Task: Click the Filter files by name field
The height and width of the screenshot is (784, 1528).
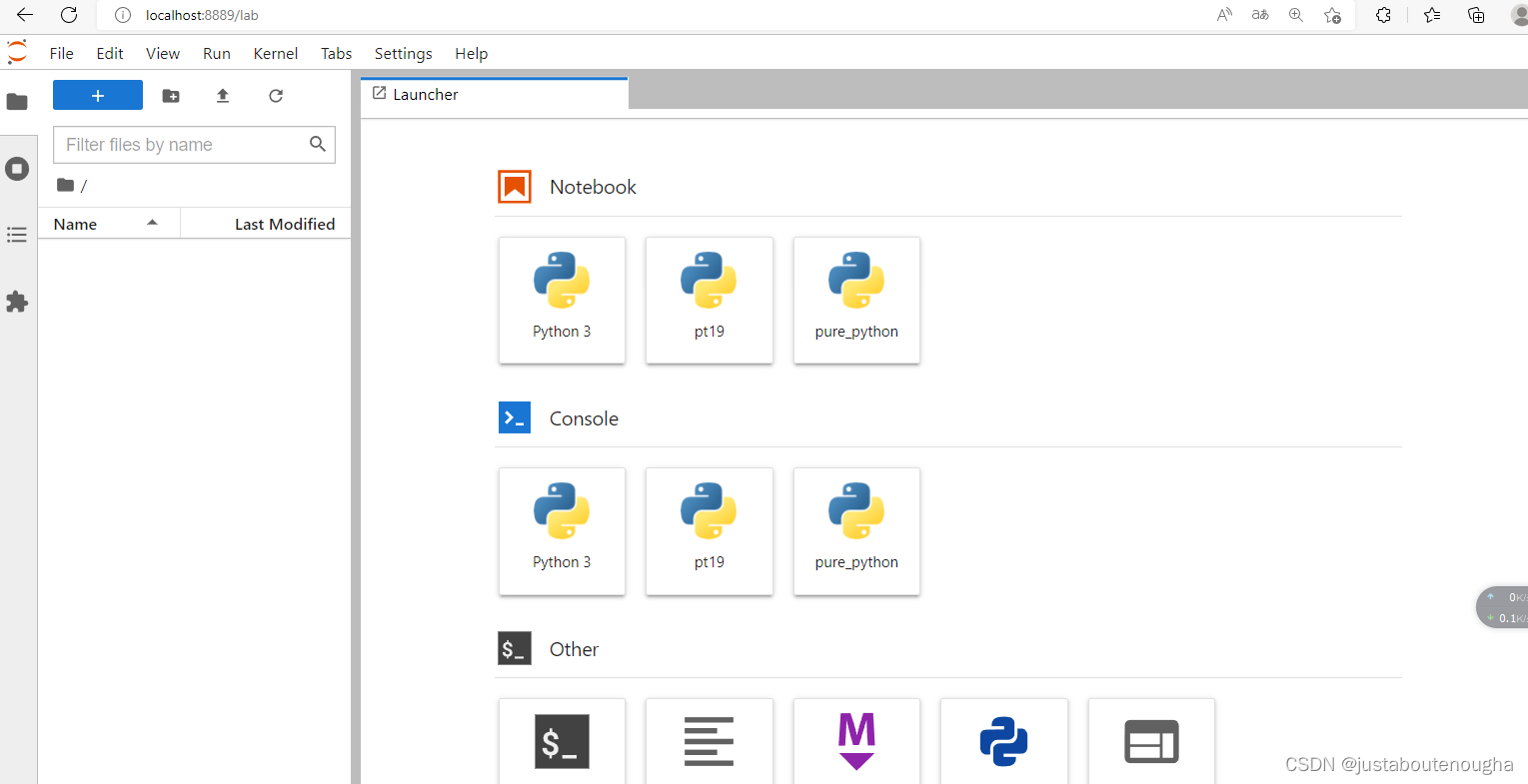Action: 194,145
